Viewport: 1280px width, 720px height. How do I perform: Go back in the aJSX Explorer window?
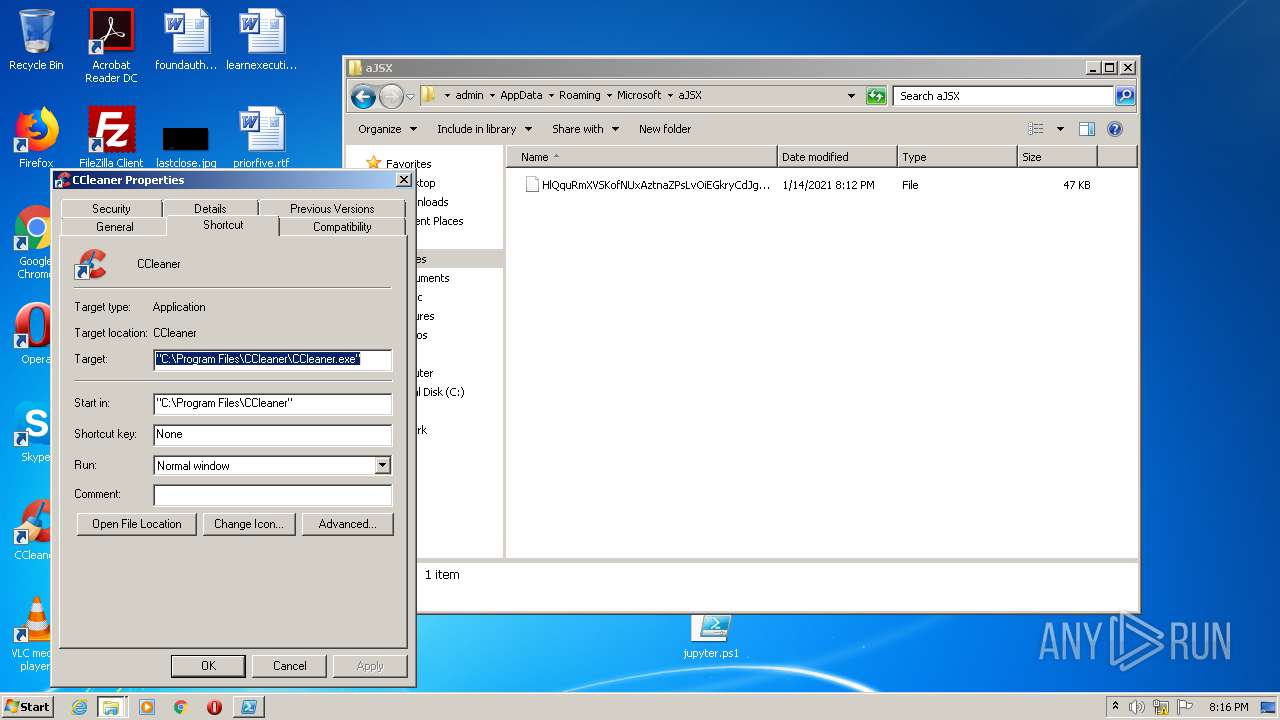pos(363,96)
